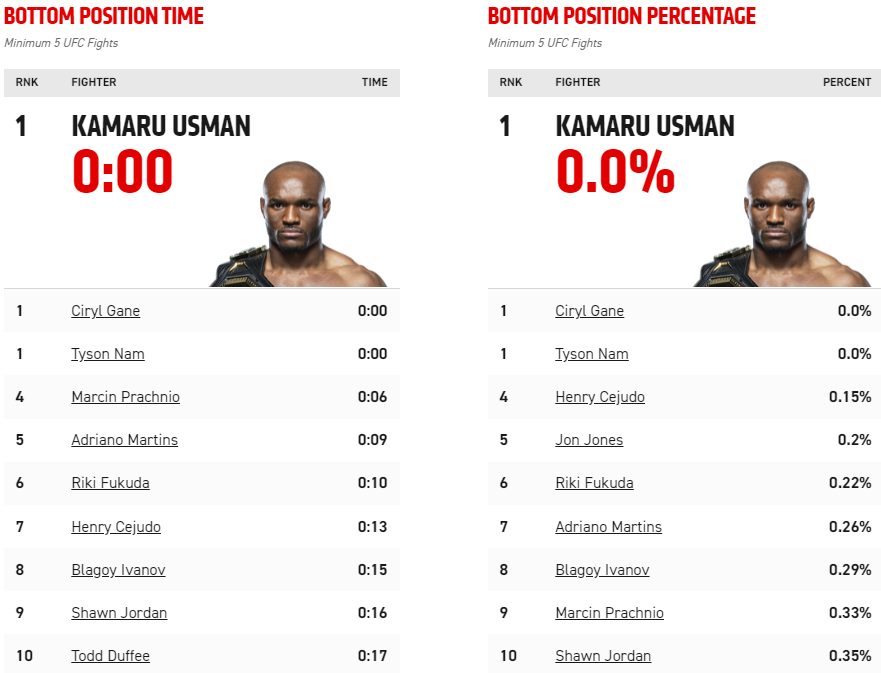This screenshot has height=673, width=881.
Task: Open Tyson Nam in Bottom Position Time list
Action: point(108,354)
